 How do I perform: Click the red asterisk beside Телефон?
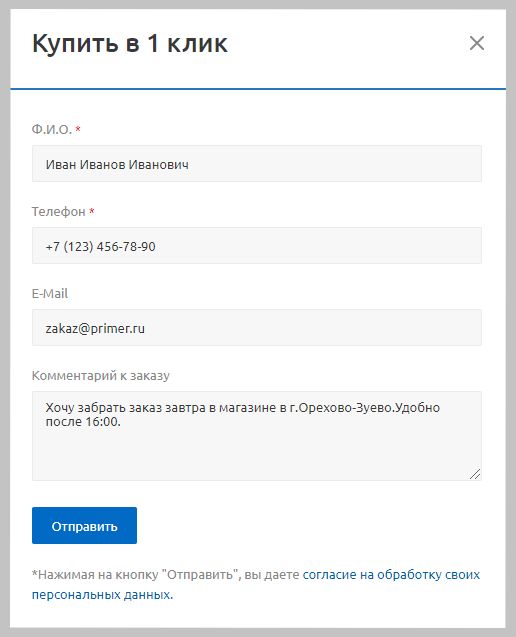click(92, 211)
